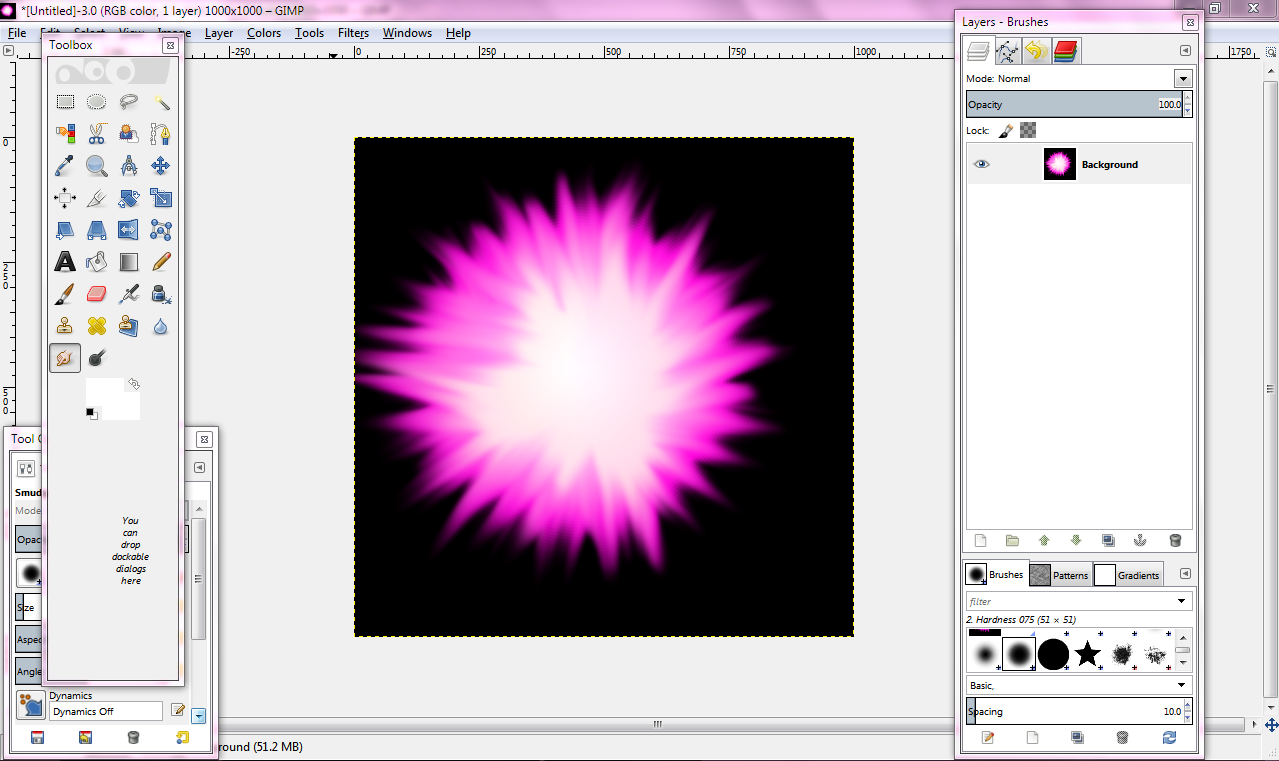Delete layer using trash icon in Layers
The image size is (1279, 761).
tap(1175, 541)
